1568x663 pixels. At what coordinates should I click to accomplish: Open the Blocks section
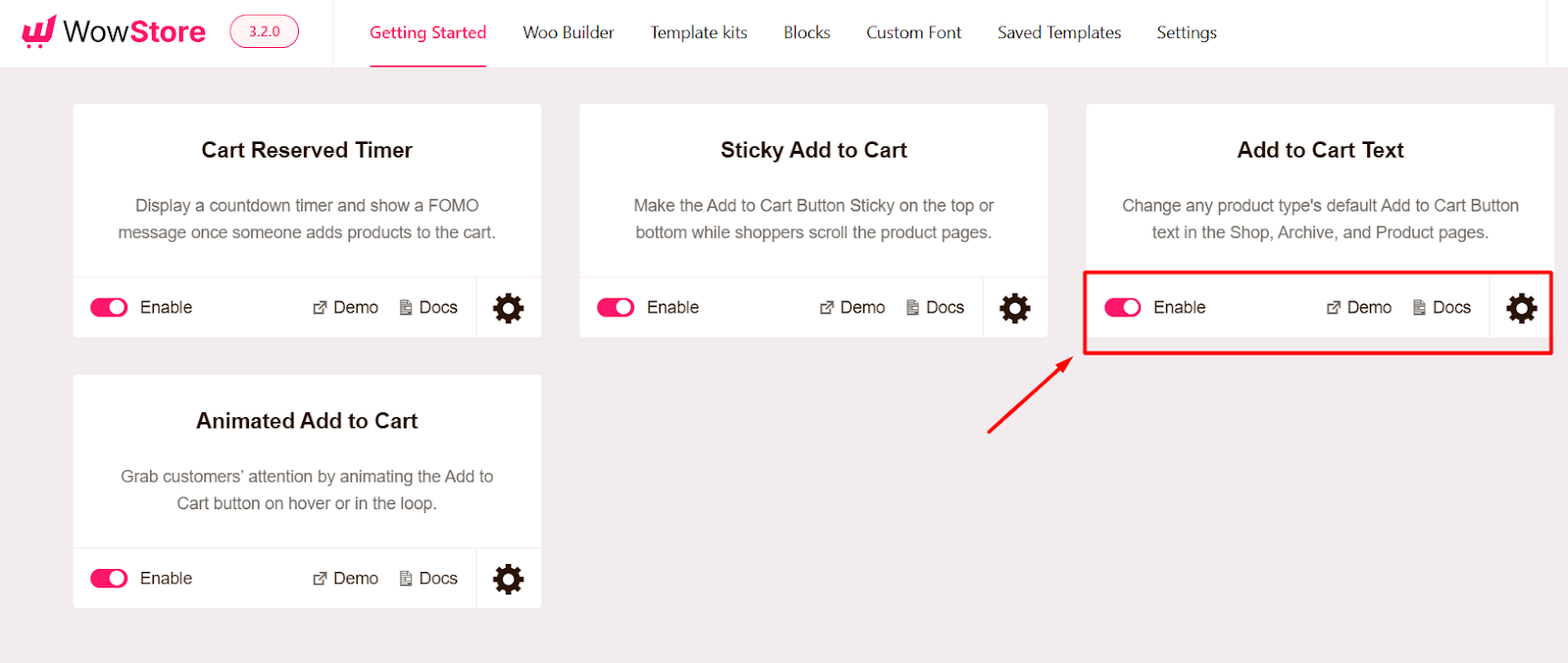pos(806,32)
